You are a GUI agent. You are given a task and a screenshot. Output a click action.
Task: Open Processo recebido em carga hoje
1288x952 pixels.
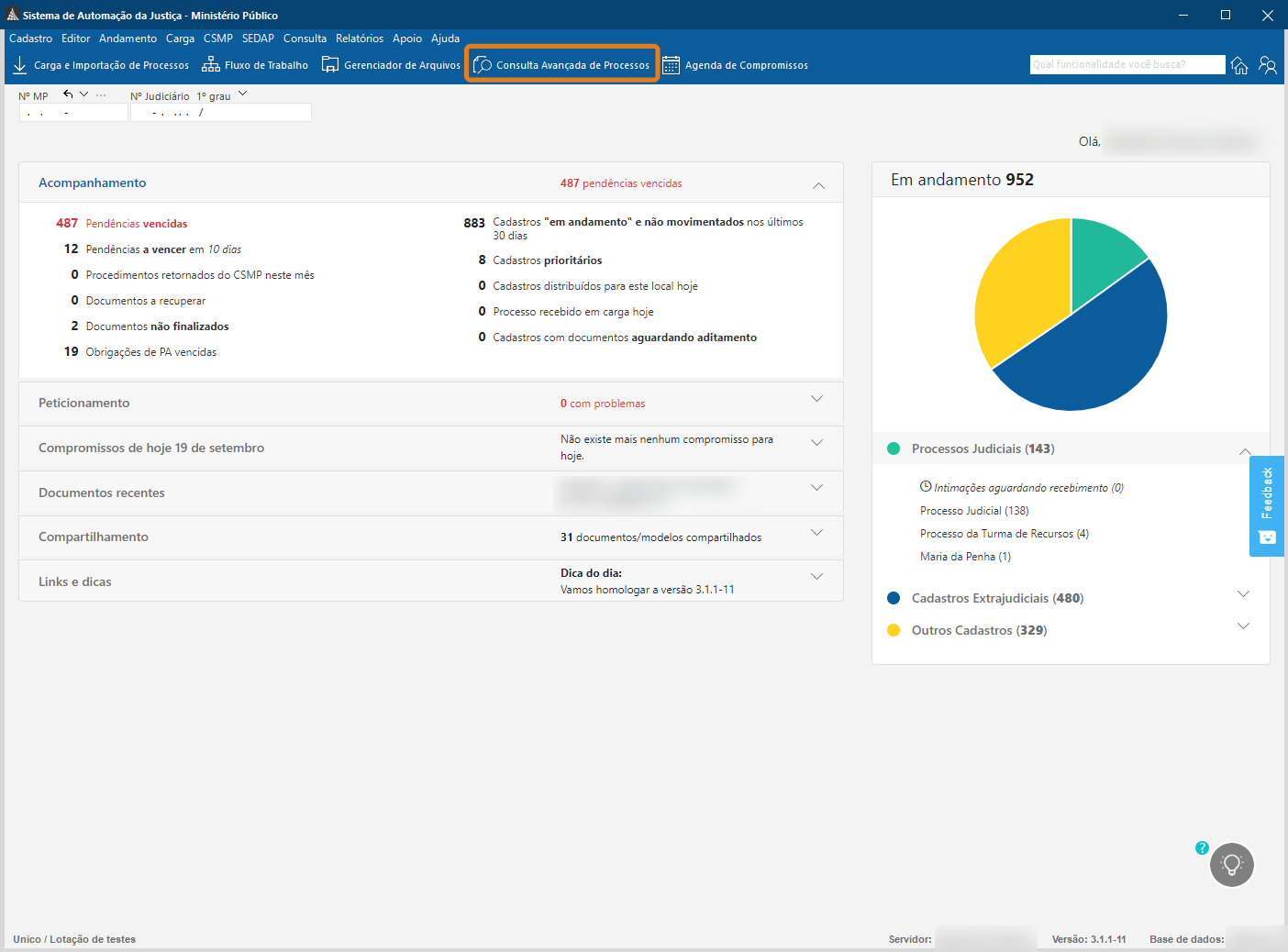pos(565,312)
